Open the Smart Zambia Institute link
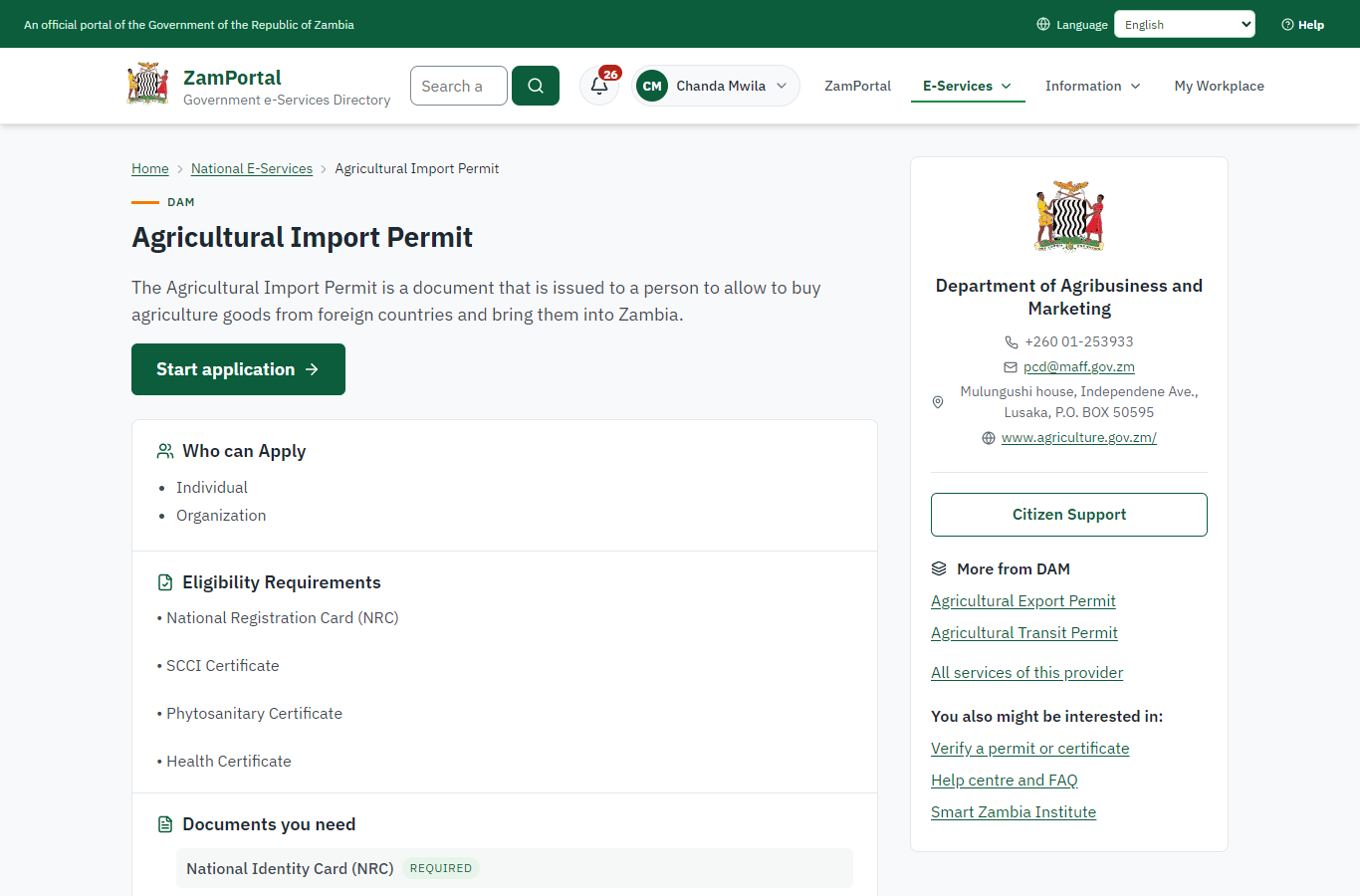This screenshot has height=896, width=1360. pyautogui.click(x=1014, y=812)
